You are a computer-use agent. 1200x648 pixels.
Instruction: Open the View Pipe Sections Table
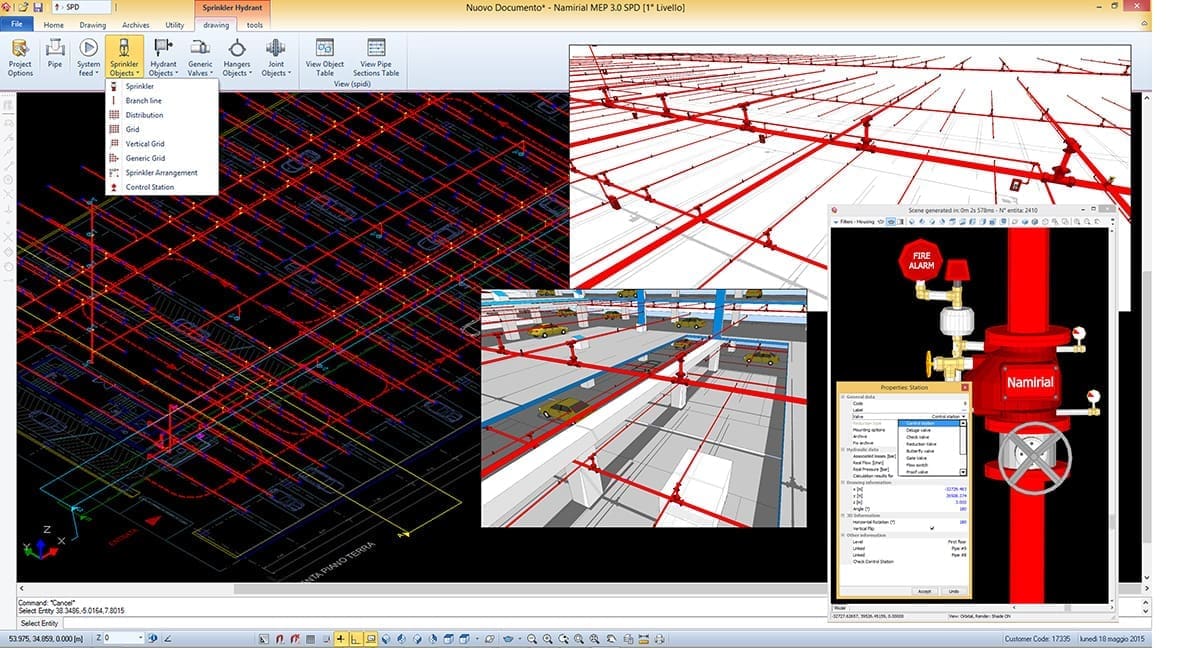coord(376,57)
